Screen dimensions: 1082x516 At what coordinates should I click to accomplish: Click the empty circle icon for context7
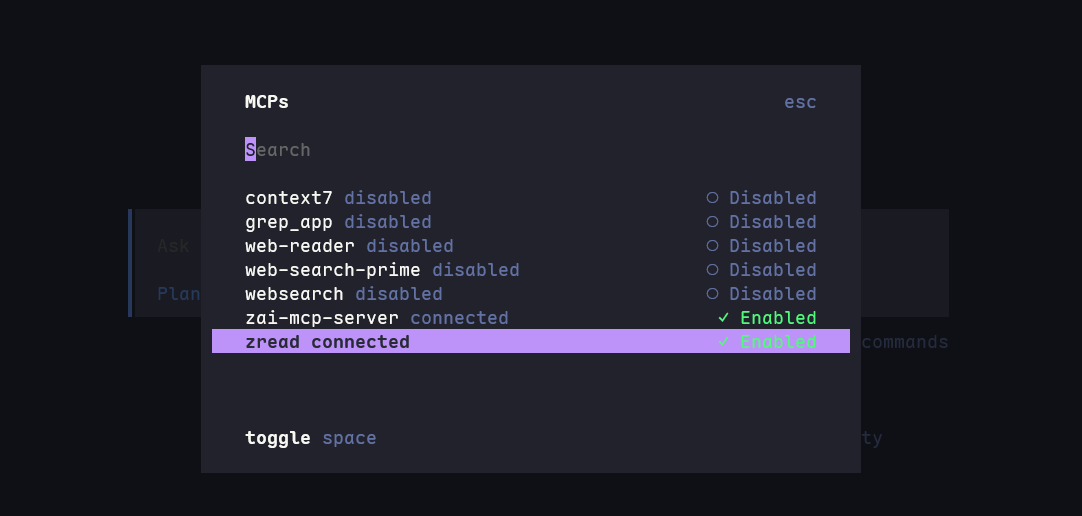point(712,198)
